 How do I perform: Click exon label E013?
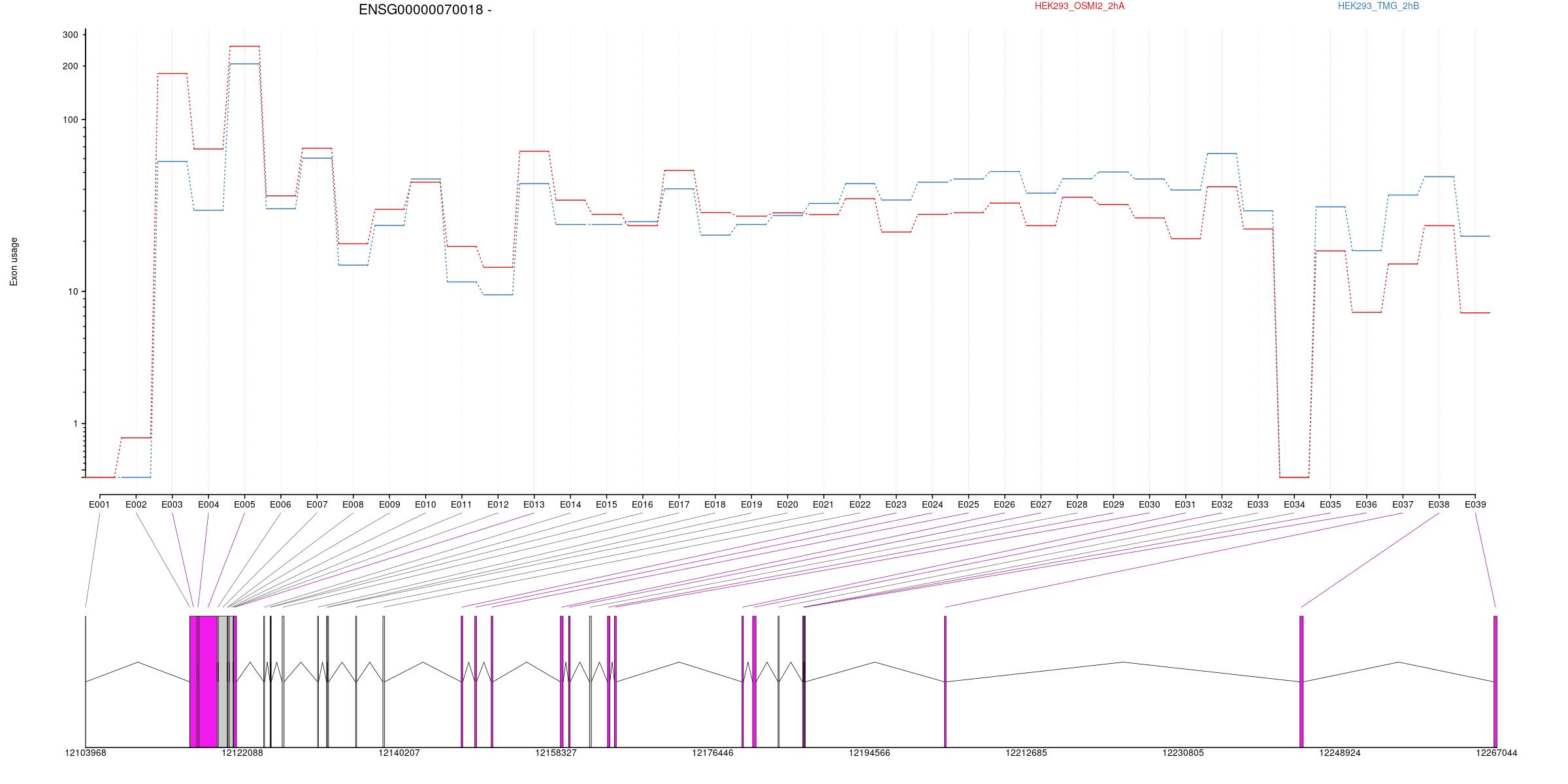point(534,504)
